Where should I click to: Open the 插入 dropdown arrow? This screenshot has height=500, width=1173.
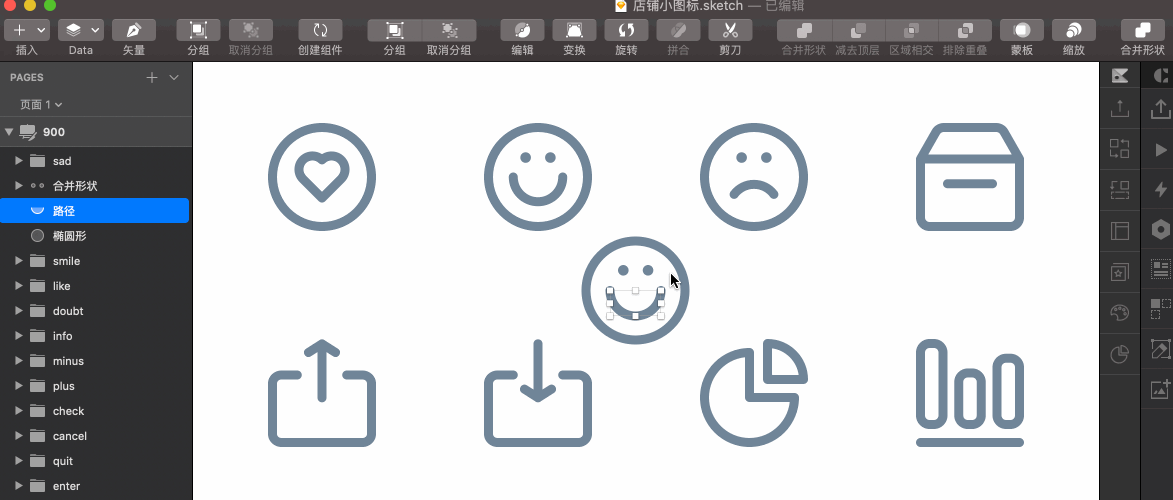(41, 30)
